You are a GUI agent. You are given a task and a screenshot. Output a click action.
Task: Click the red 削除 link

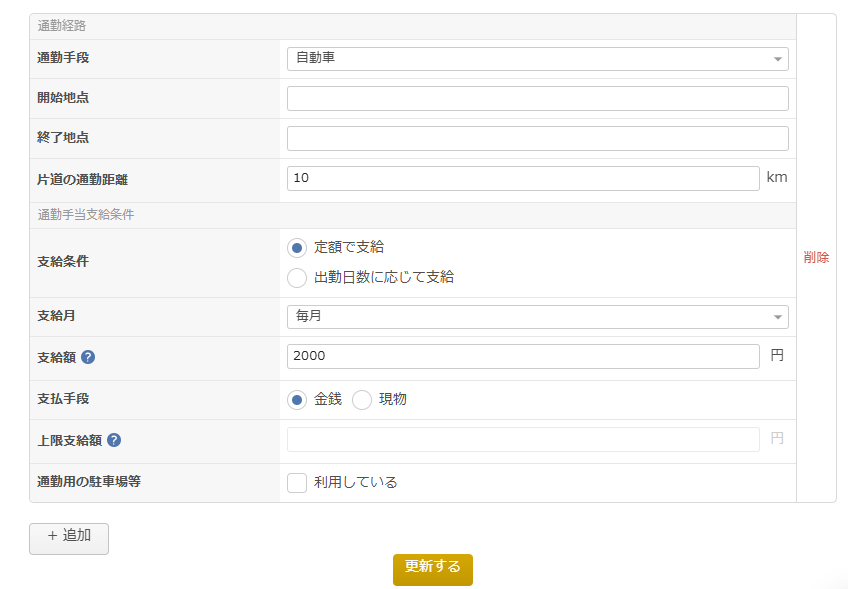pos(816,257)
